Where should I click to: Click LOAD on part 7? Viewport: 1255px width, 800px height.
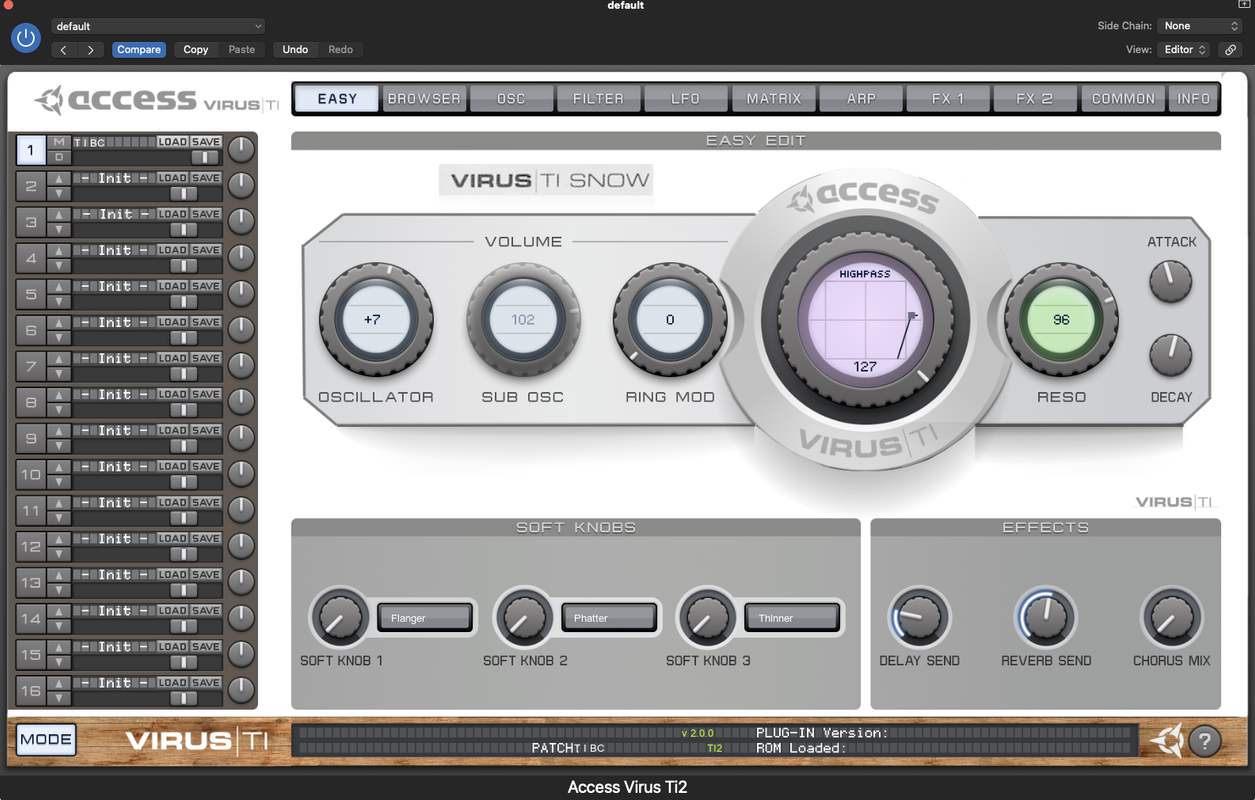[x=172, y=358]
